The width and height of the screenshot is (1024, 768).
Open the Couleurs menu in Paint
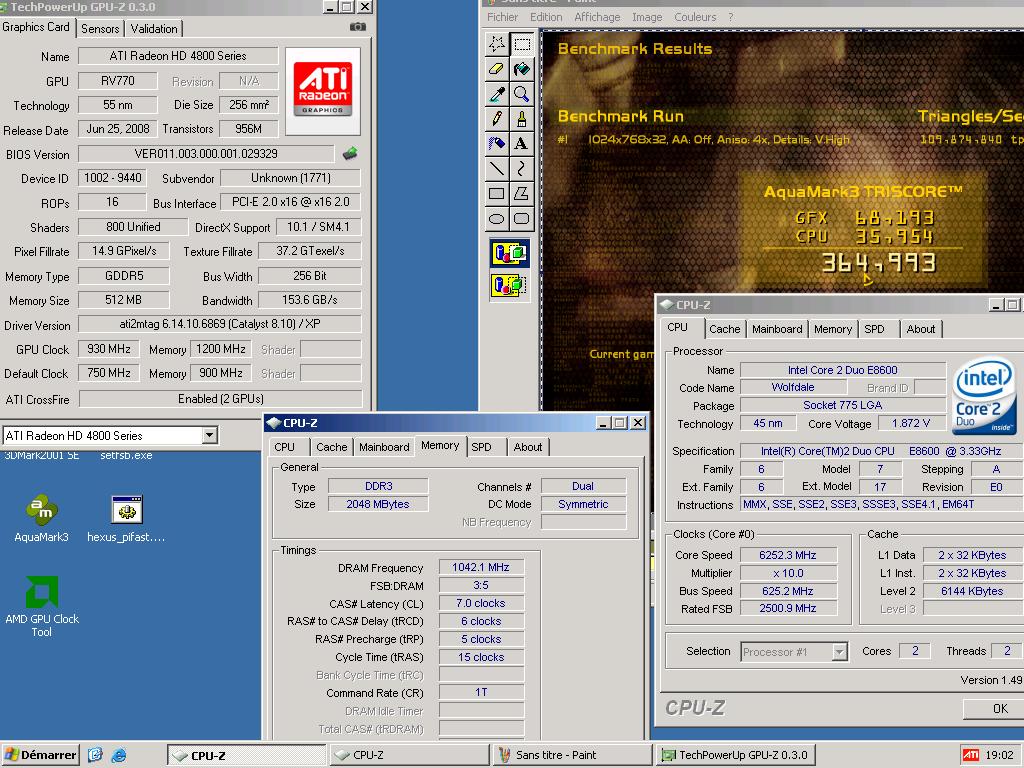click(695, 17)
